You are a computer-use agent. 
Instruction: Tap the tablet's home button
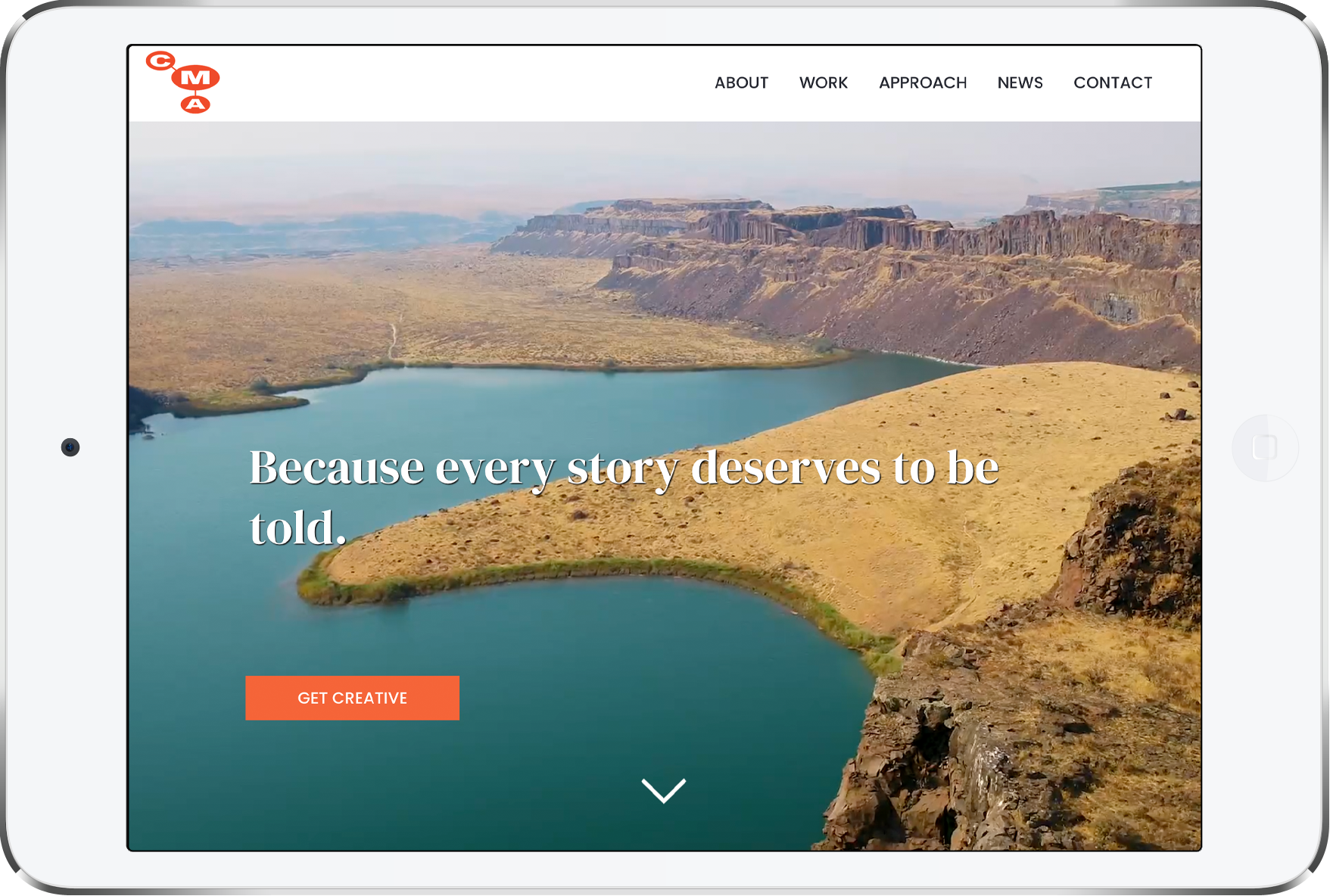(1265, 447)
